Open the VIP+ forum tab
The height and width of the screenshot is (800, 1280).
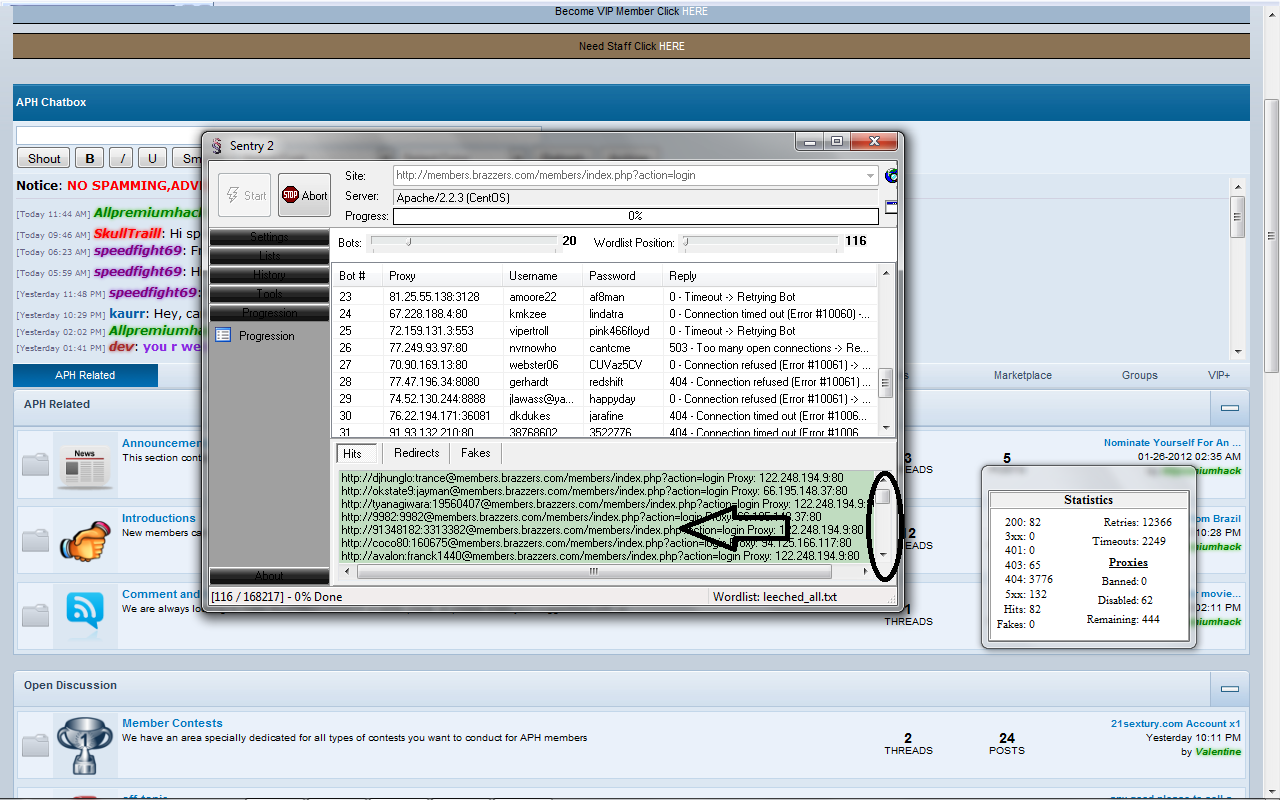coord(1219,375)
